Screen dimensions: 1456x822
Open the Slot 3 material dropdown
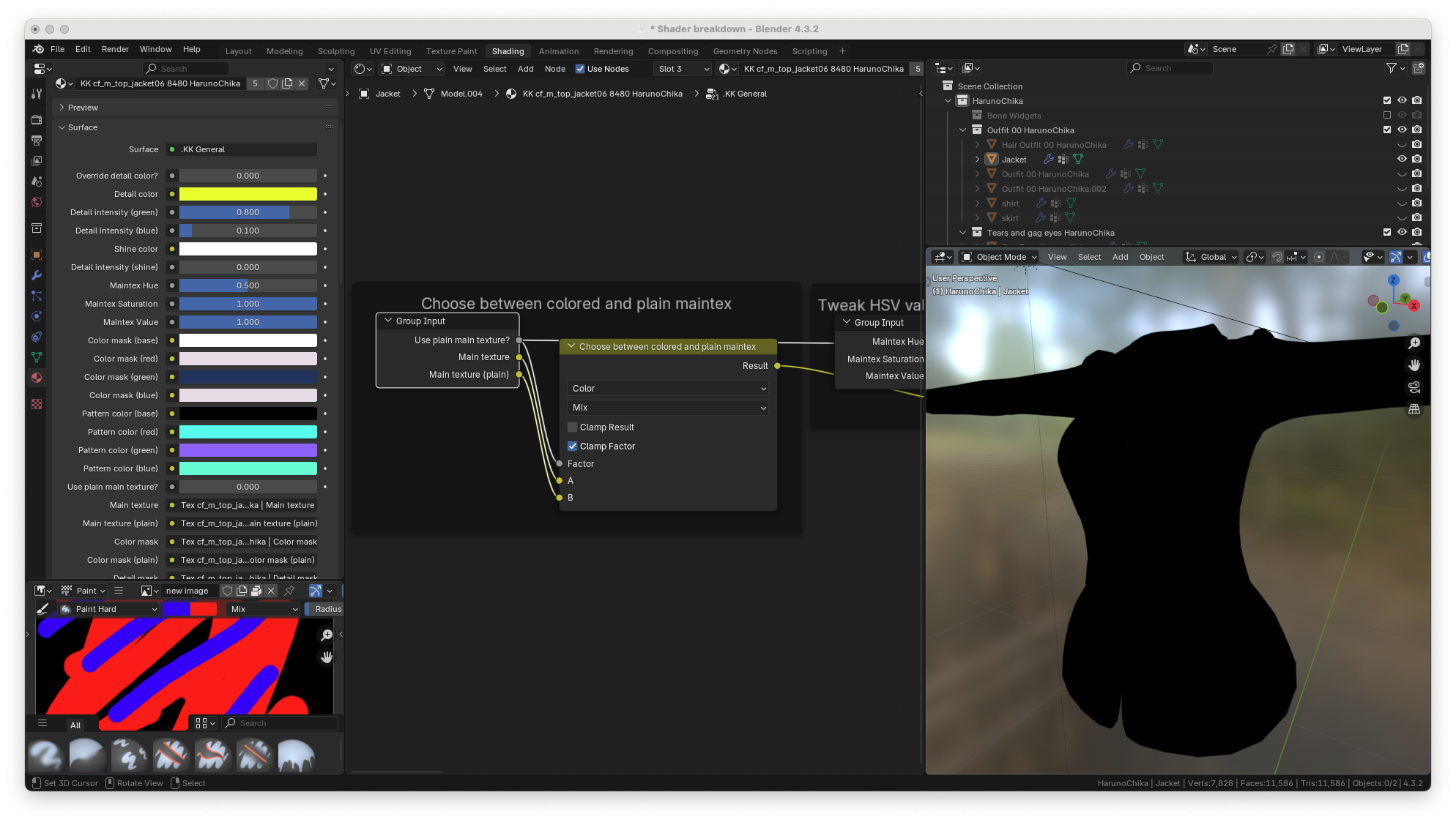(683, 69)
